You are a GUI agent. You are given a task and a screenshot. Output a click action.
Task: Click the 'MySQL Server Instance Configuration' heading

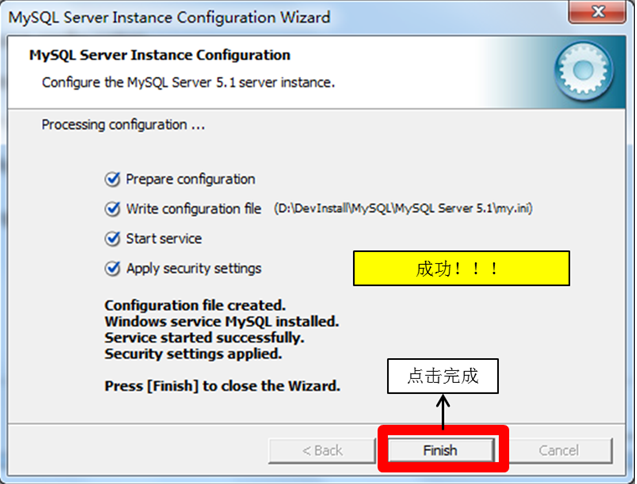pyautogui.click(x=160, y=55)
